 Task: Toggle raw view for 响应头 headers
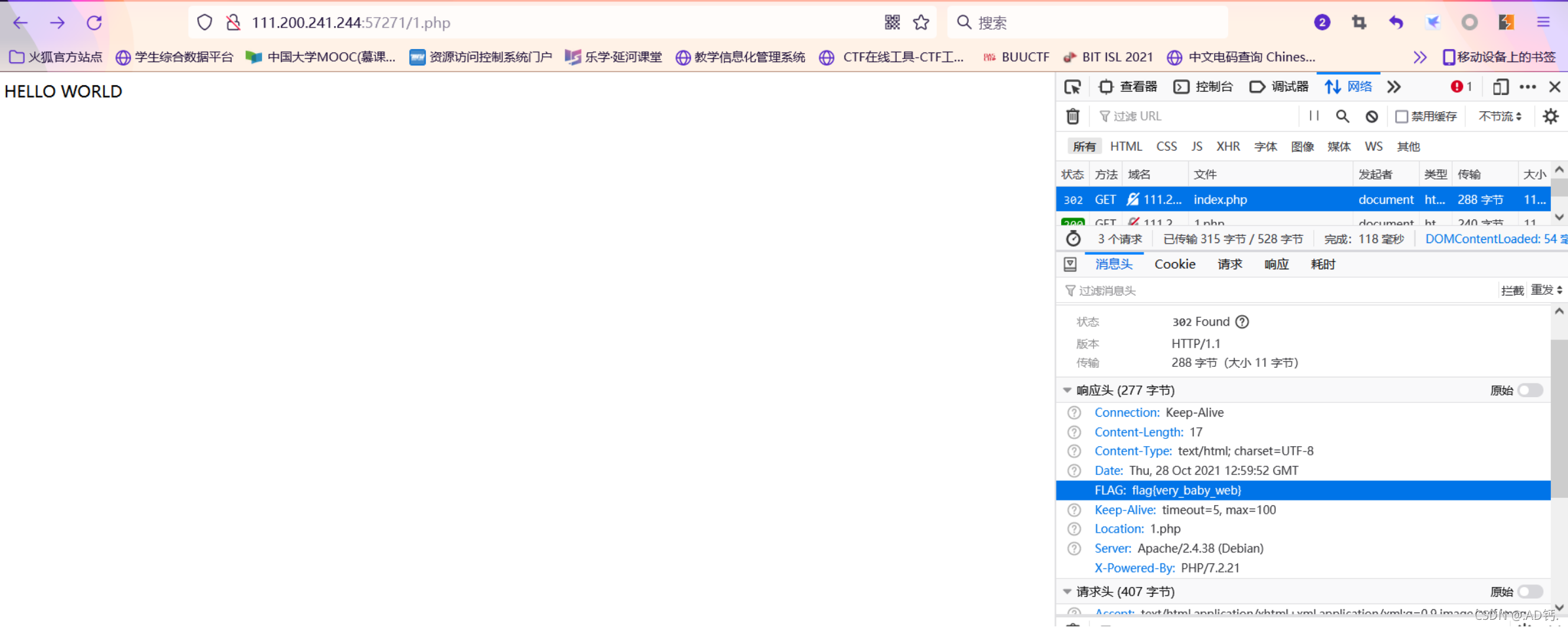[1531, 390]
